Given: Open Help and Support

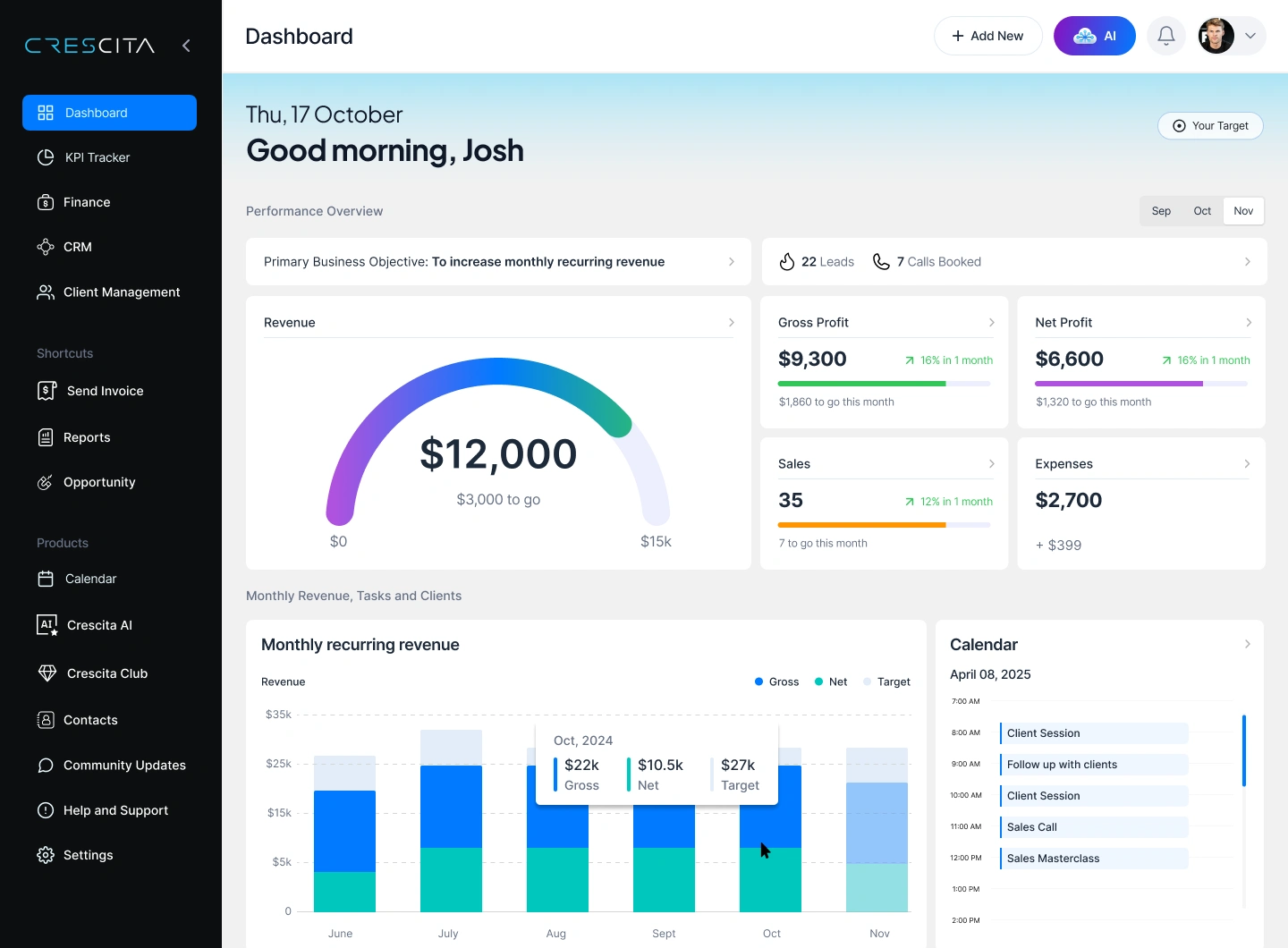Looking at the screenshot, I should click(115, 810).
